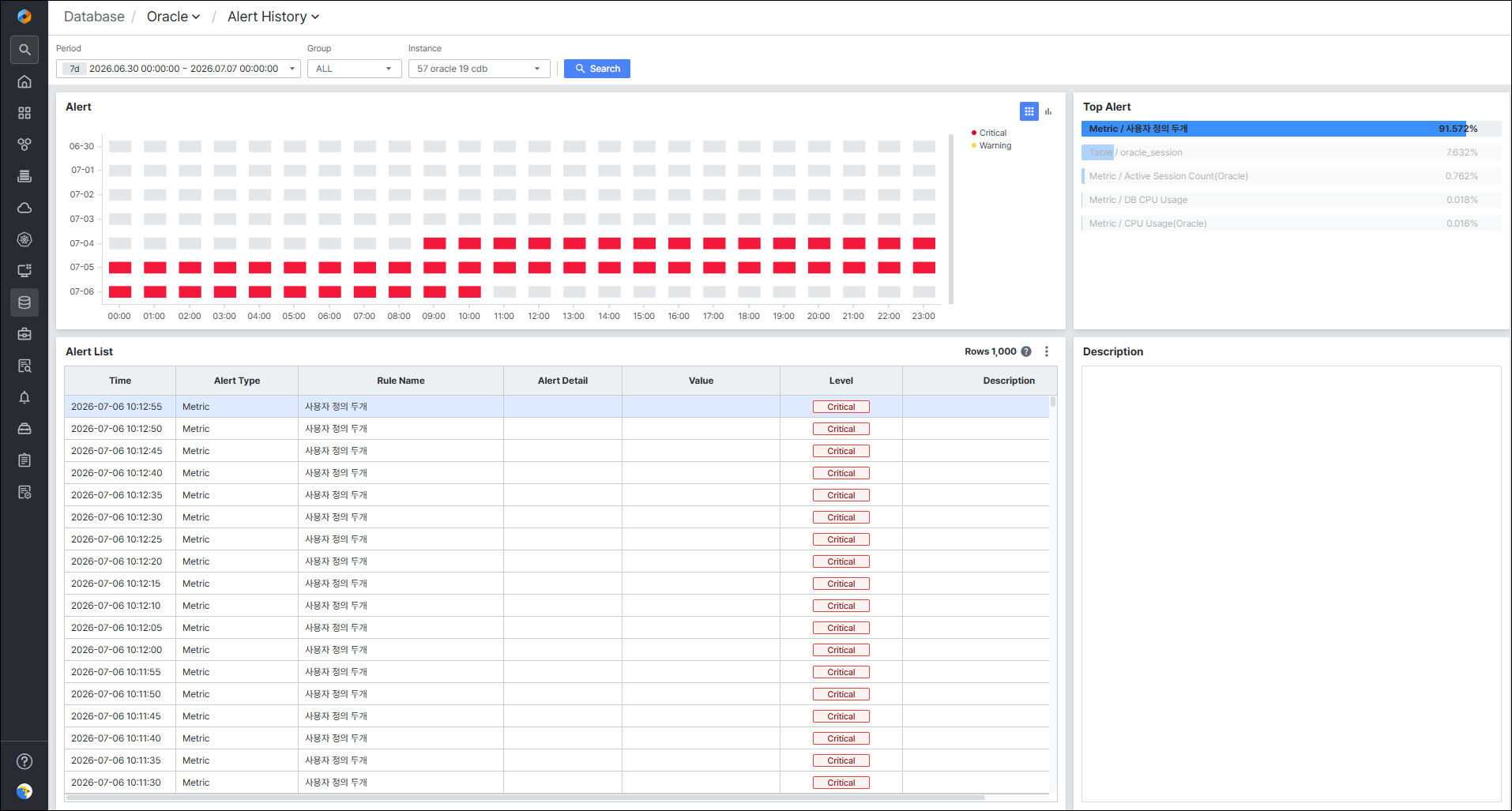
Task: Open the log search icon in sidebar
Action: [24, 366]
